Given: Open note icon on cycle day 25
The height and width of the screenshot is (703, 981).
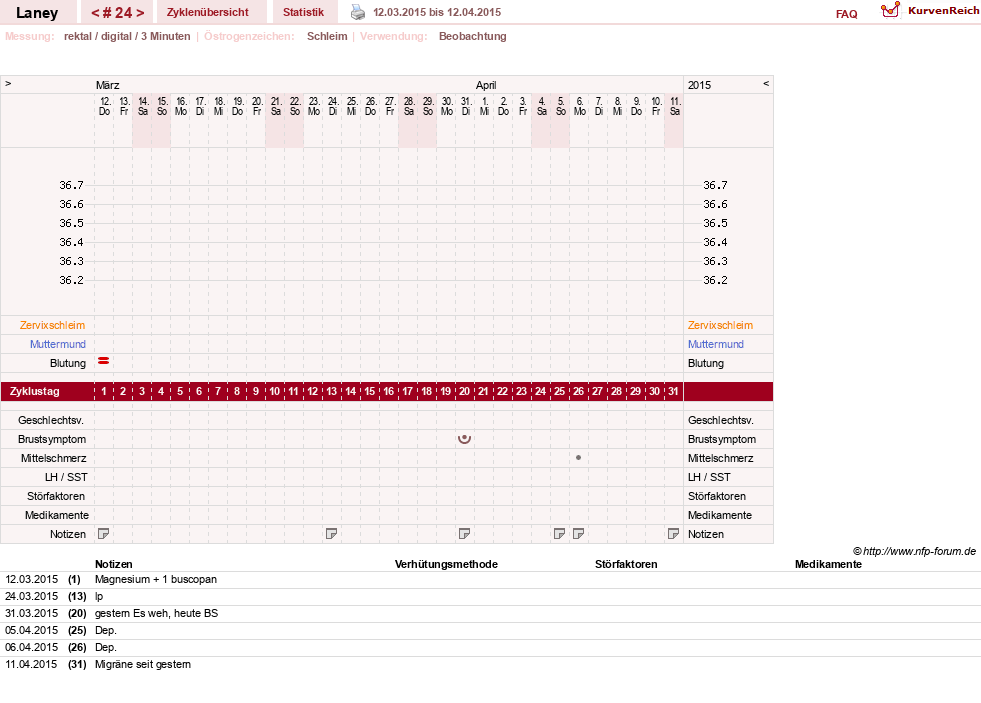Looking at the screenshot, I should tap(559, 534).
